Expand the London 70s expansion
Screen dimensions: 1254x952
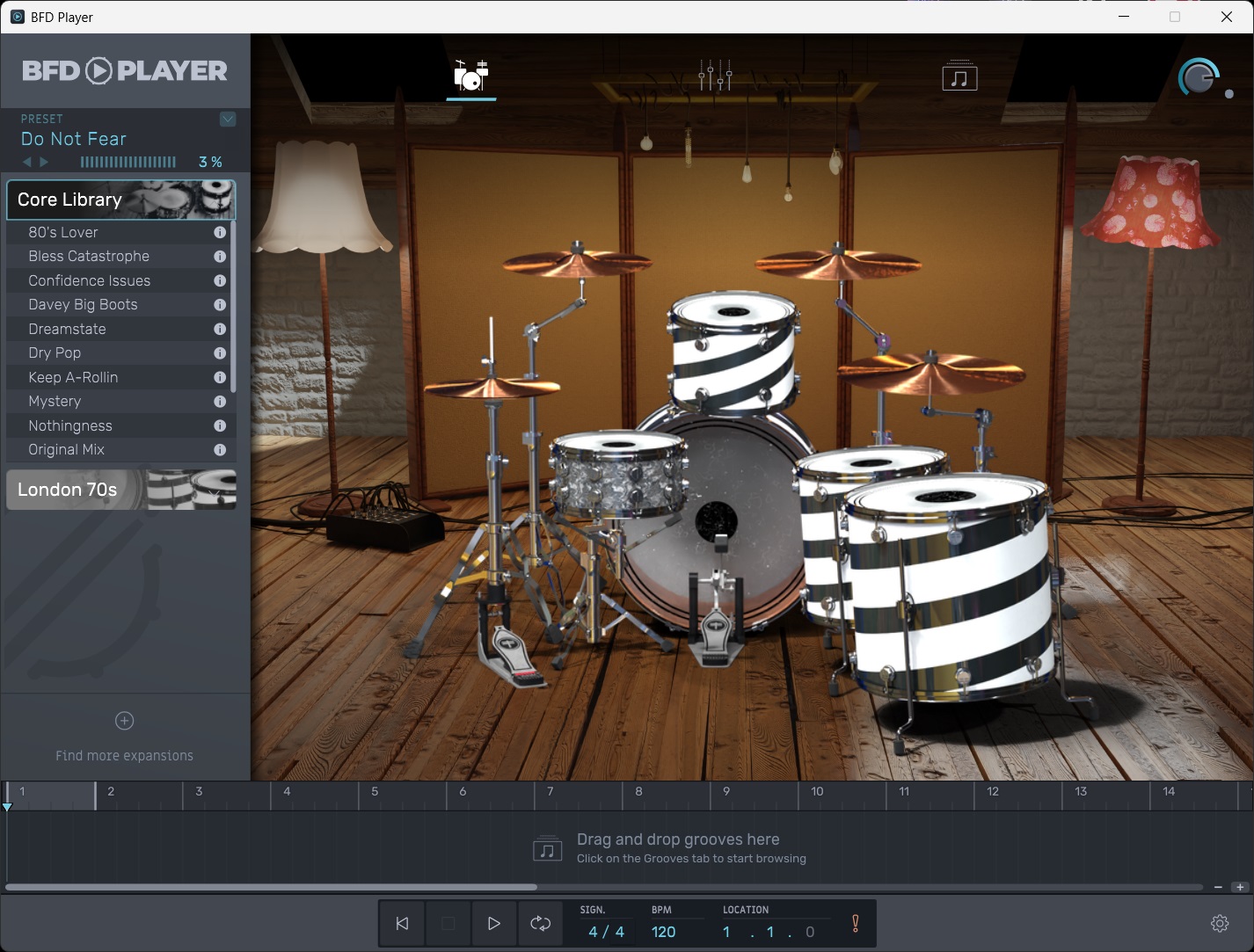click(x=120, y=490)
